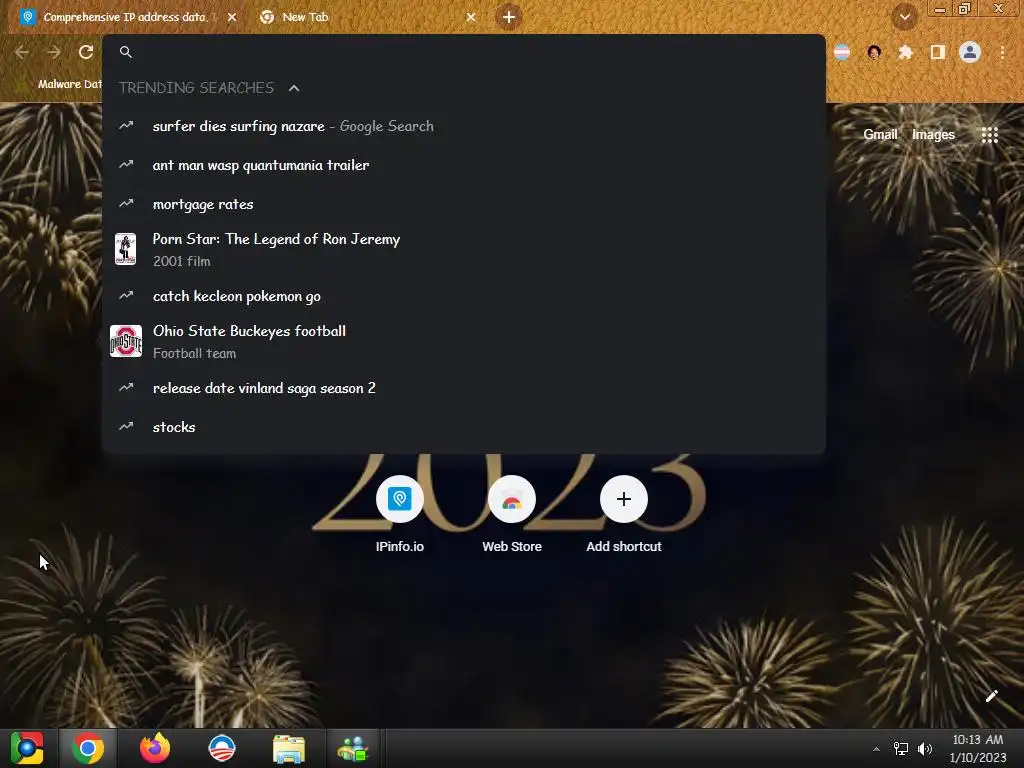Open the blue-red circle logo taskbar app
Screen dimensions: 1024x768
coord(221,748)
